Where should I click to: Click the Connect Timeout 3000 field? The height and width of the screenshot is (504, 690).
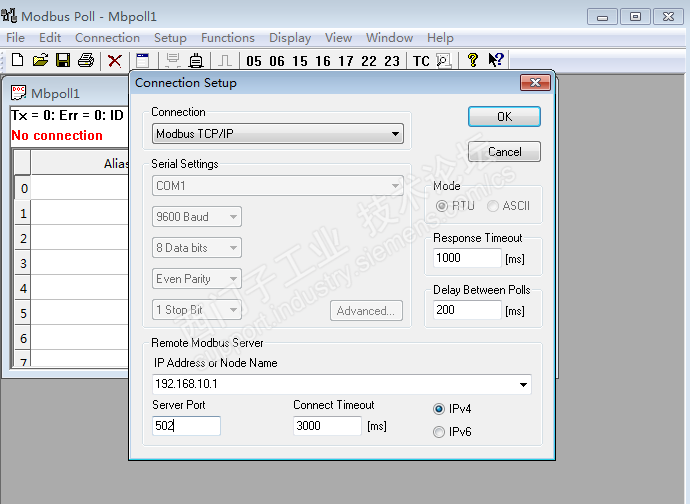click(x=327, y=426)
